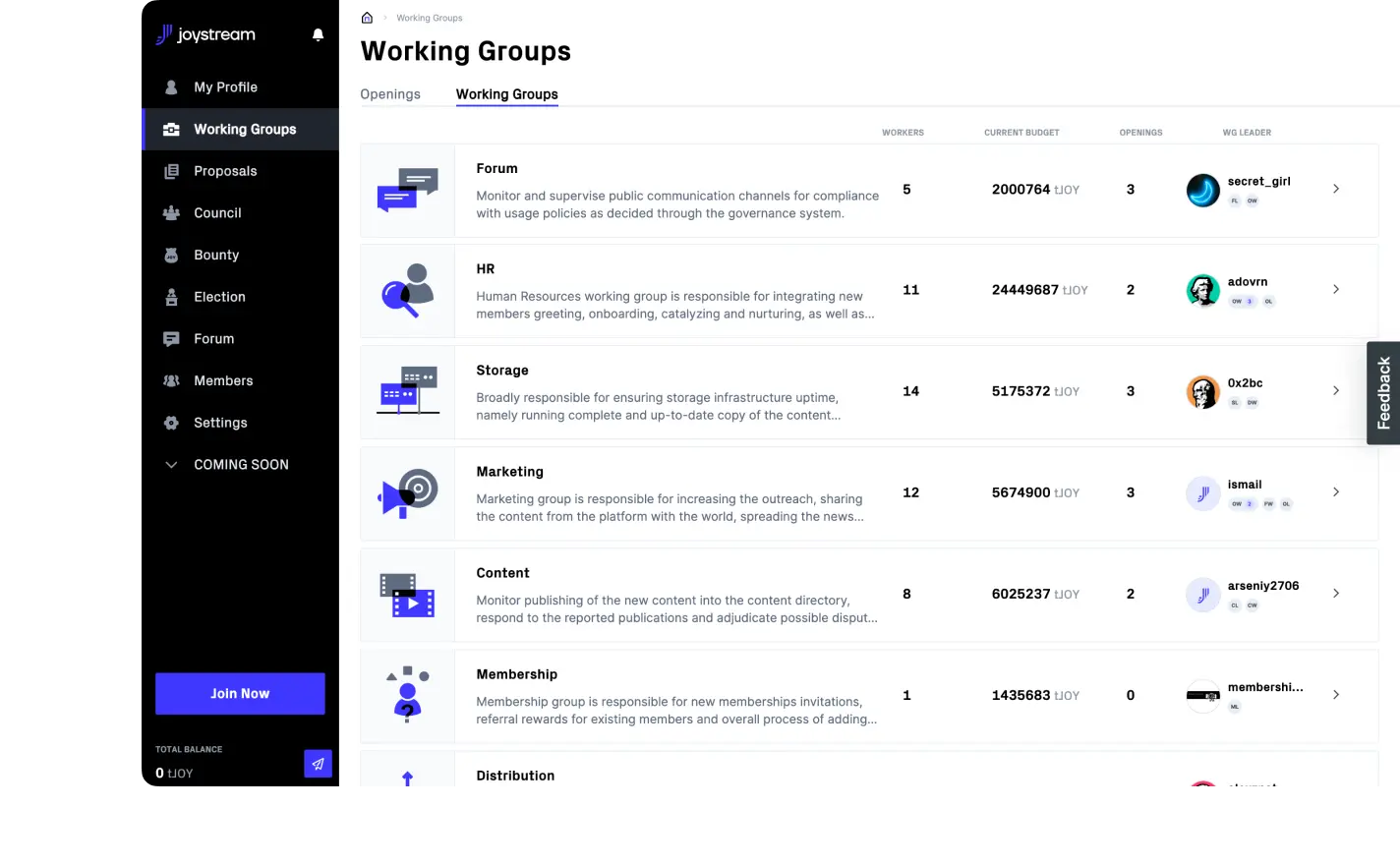Click the Joystream logo
Screen dimensions: 1400x865
tap(204, 34)
